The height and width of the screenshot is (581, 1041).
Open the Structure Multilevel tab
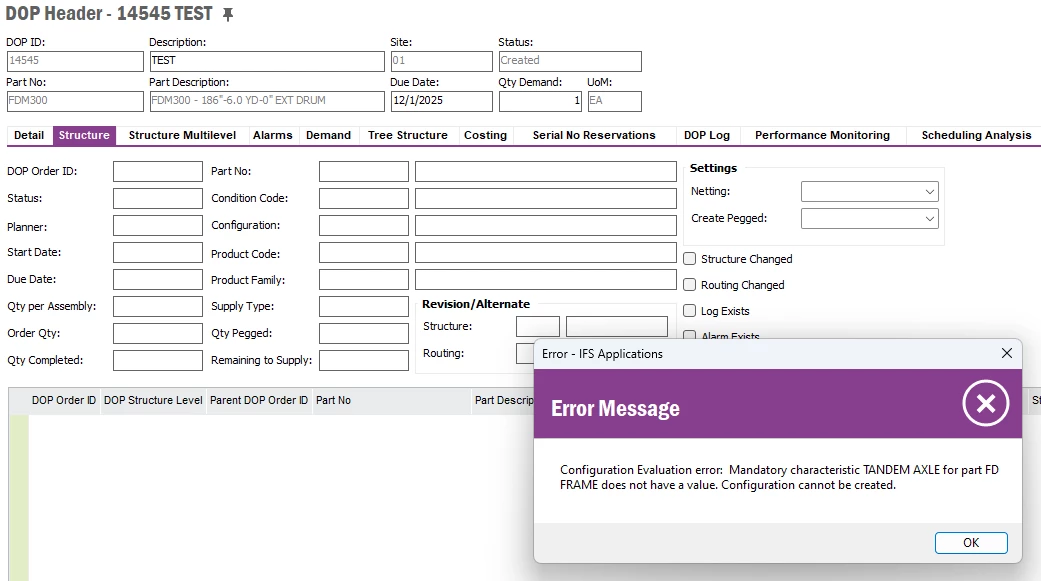click(183, 135)
